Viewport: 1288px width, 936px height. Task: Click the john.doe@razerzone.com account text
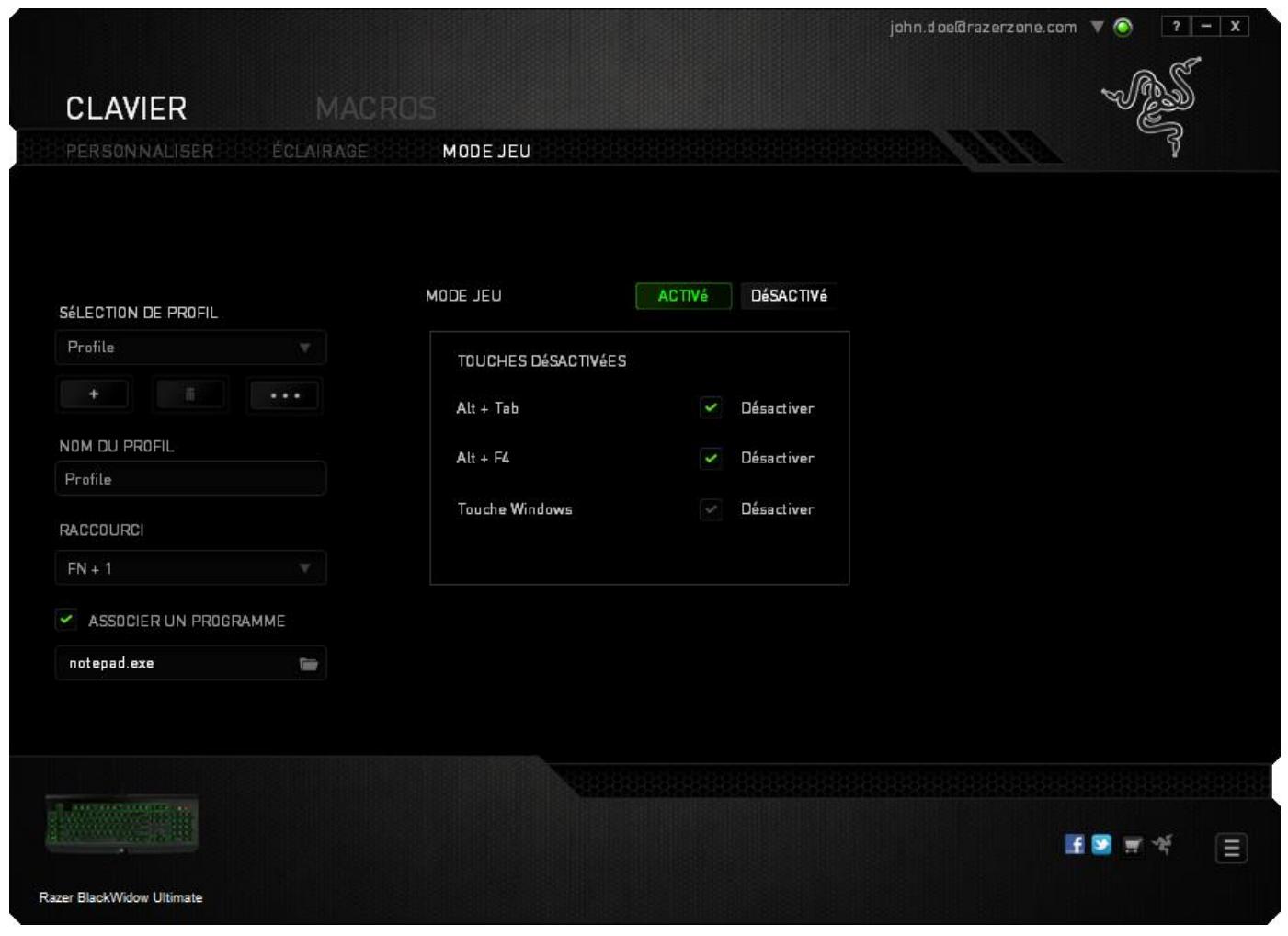(x=983, y=27)
